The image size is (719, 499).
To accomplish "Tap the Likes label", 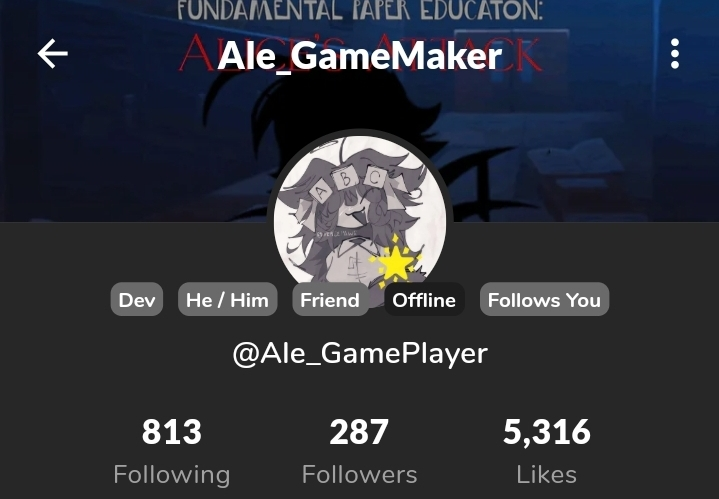I will 547,475.
